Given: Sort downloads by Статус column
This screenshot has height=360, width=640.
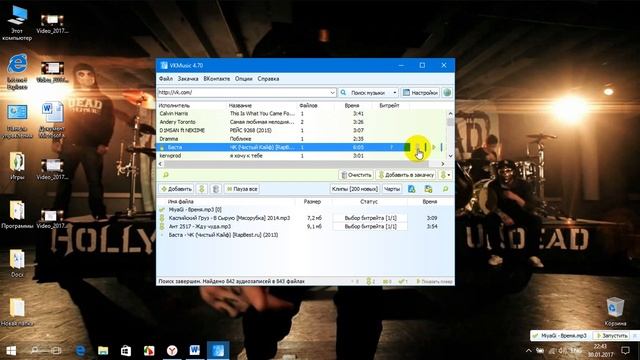Looking at the screenshot, I should click(369, 202).
